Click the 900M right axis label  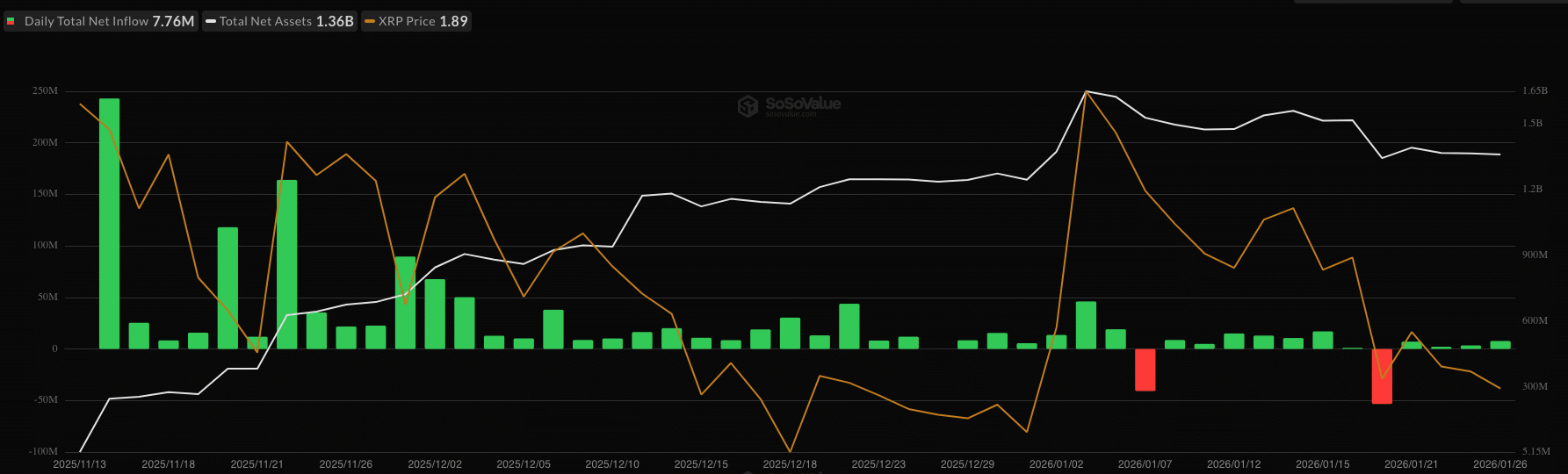click(1535, 255)
